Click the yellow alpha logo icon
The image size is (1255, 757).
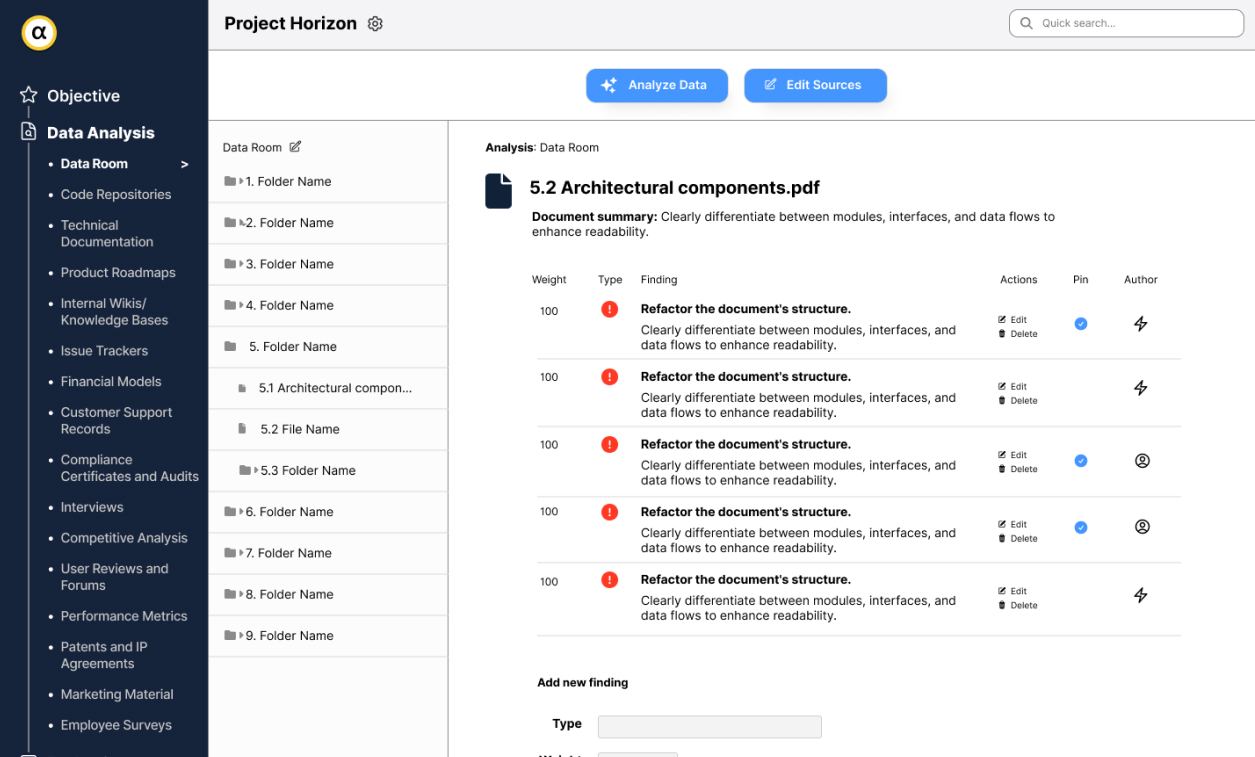tap(39, 33)
